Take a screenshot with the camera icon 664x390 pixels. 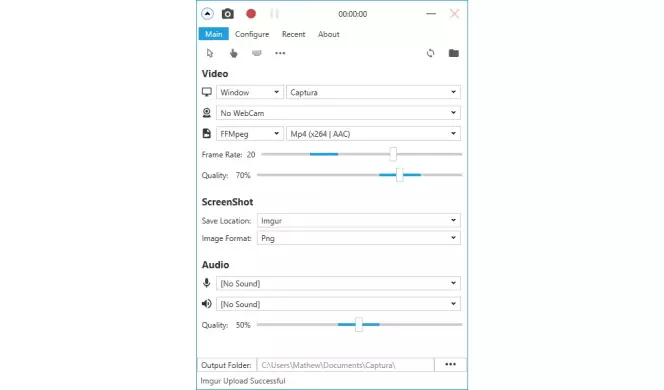tap(227, 14)
